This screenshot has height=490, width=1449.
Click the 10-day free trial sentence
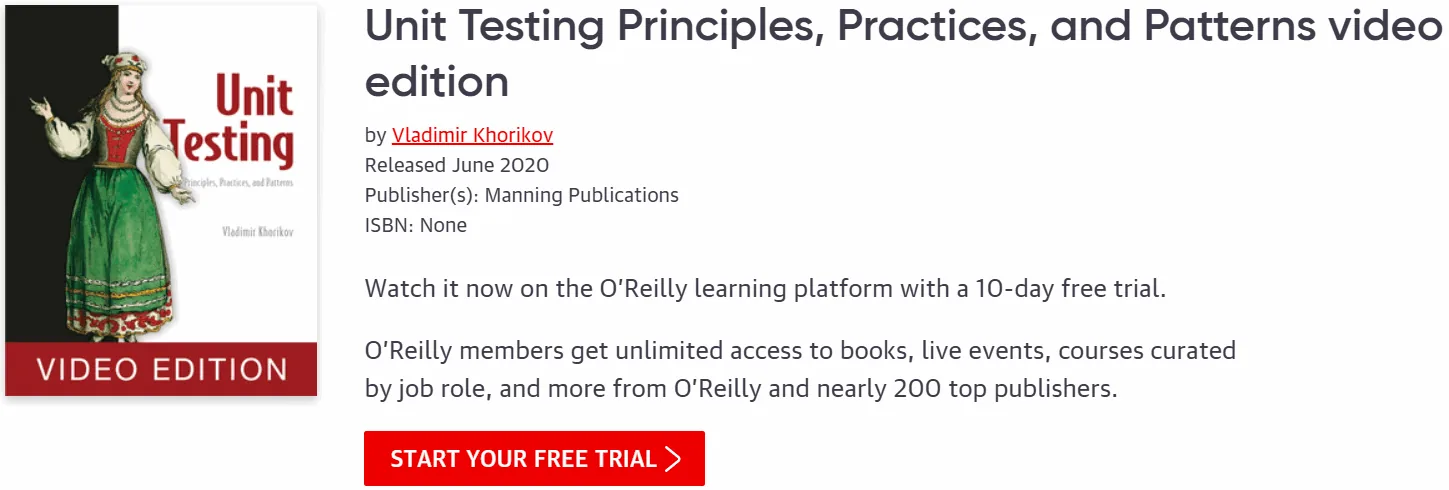pos(766,290)
